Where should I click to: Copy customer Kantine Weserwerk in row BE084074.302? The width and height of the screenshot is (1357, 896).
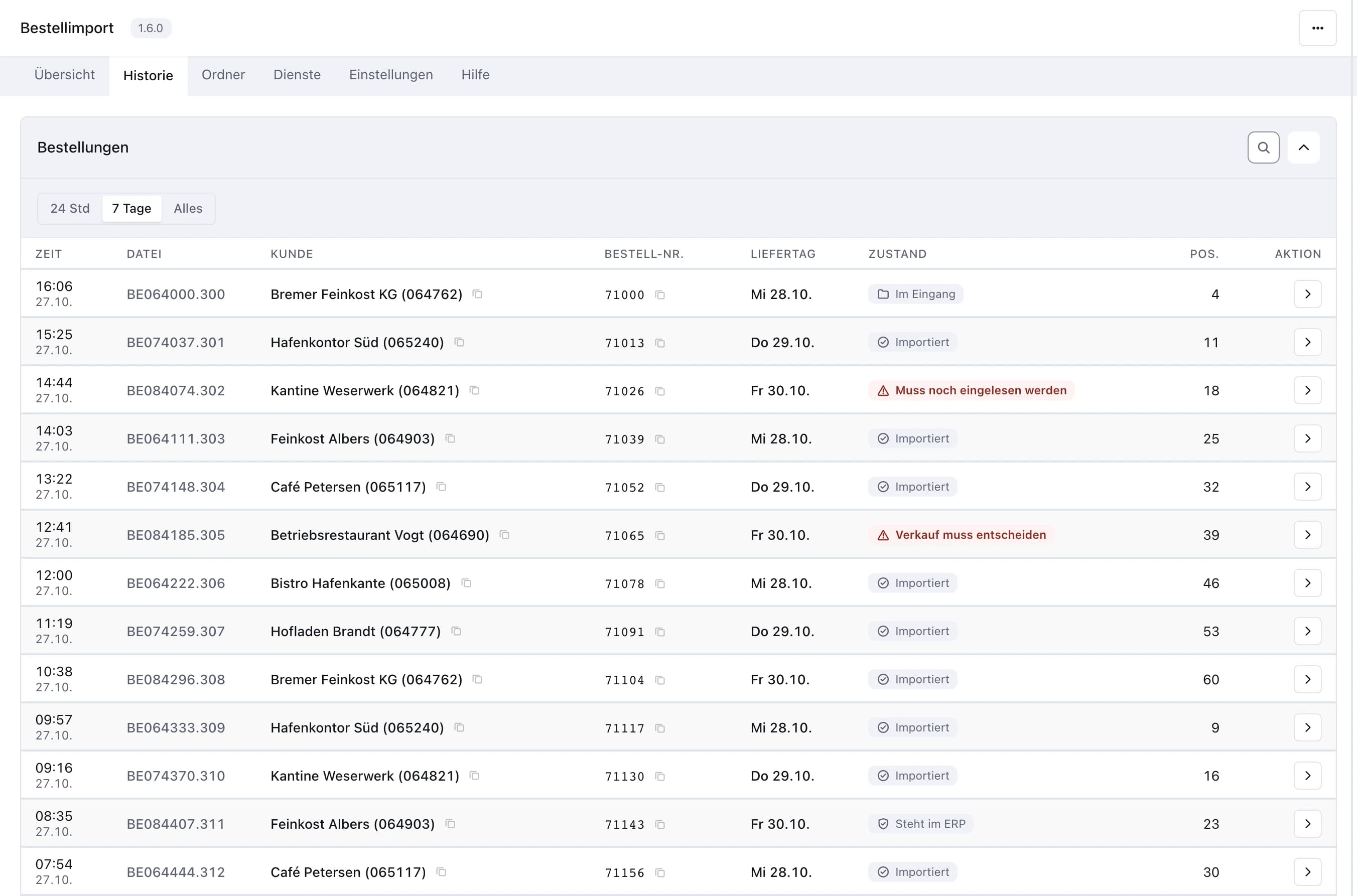(x=474, y=390)
